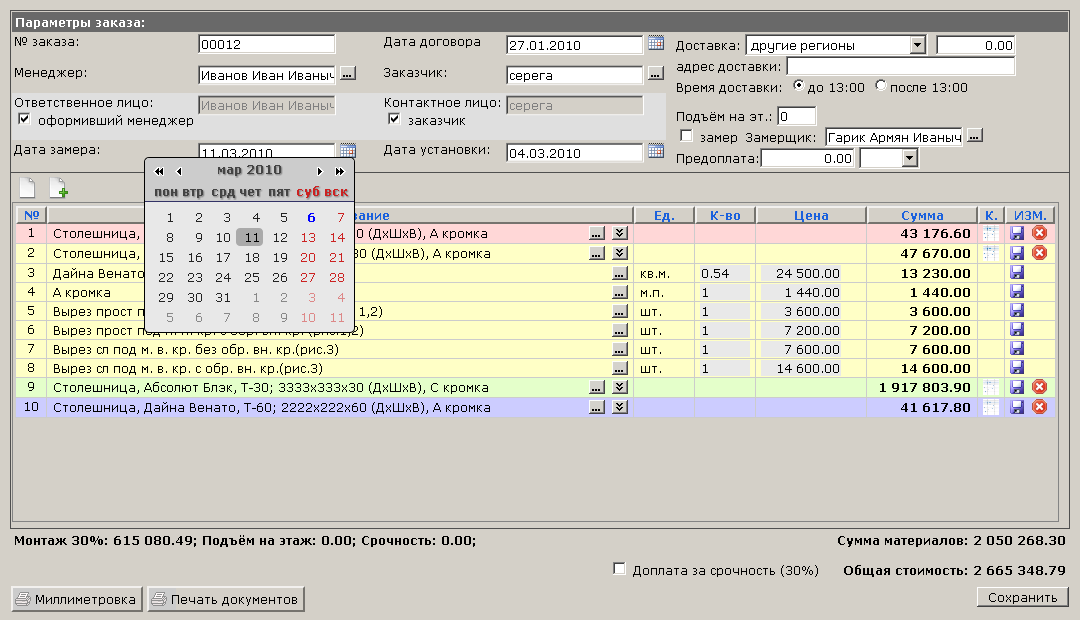Save row 1 with the floppy disk icon
This screenshot has height=620, width=1080.
point(1017,234)
